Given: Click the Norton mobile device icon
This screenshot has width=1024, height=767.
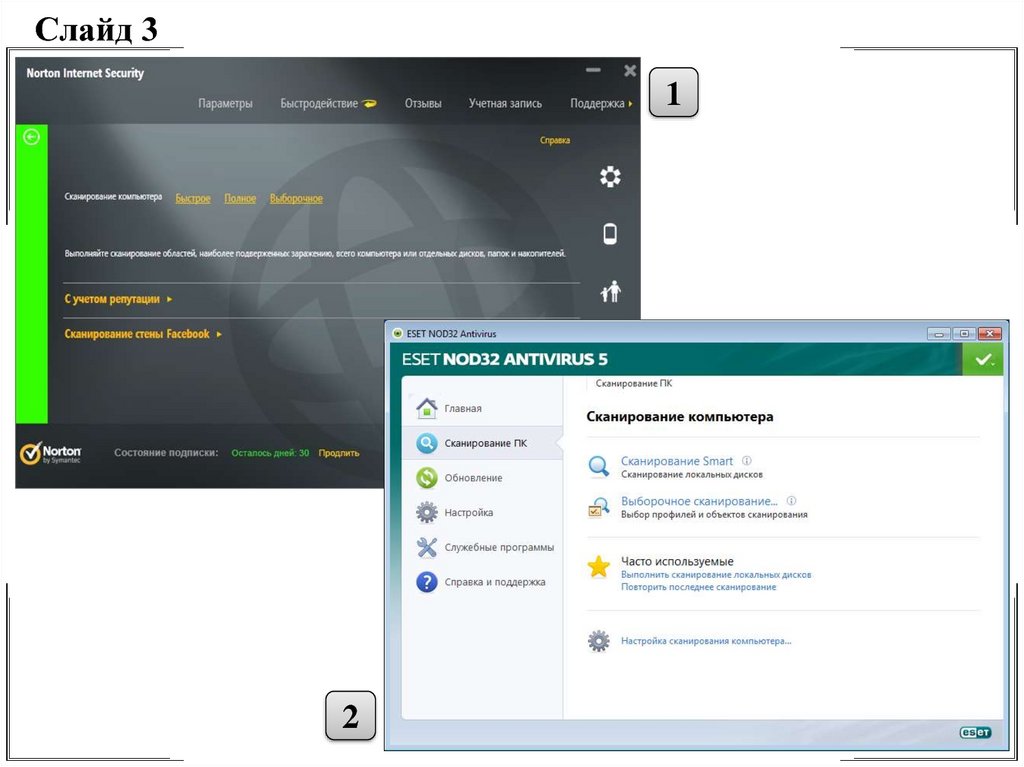Looking at the screenshot, I should pos(610,234).
